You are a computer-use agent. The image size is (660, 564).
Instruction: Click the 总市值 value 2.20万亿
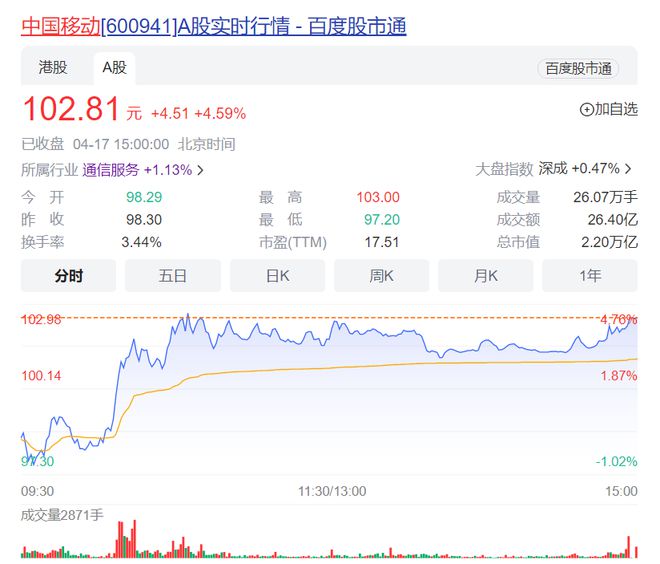(x=609, y=242)
